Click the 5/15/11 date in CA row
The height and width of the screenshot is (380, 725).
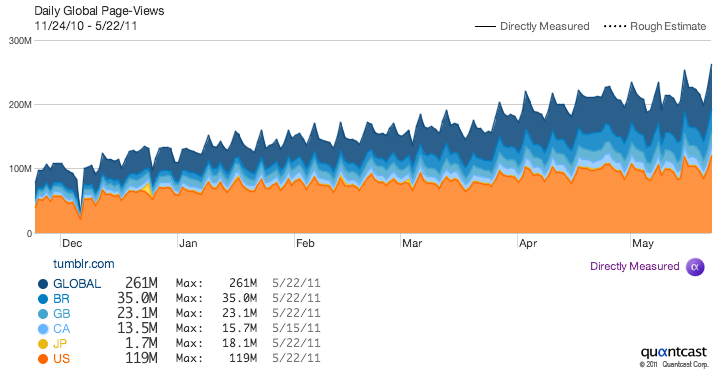pyautogui.click(x=296, y=328)
